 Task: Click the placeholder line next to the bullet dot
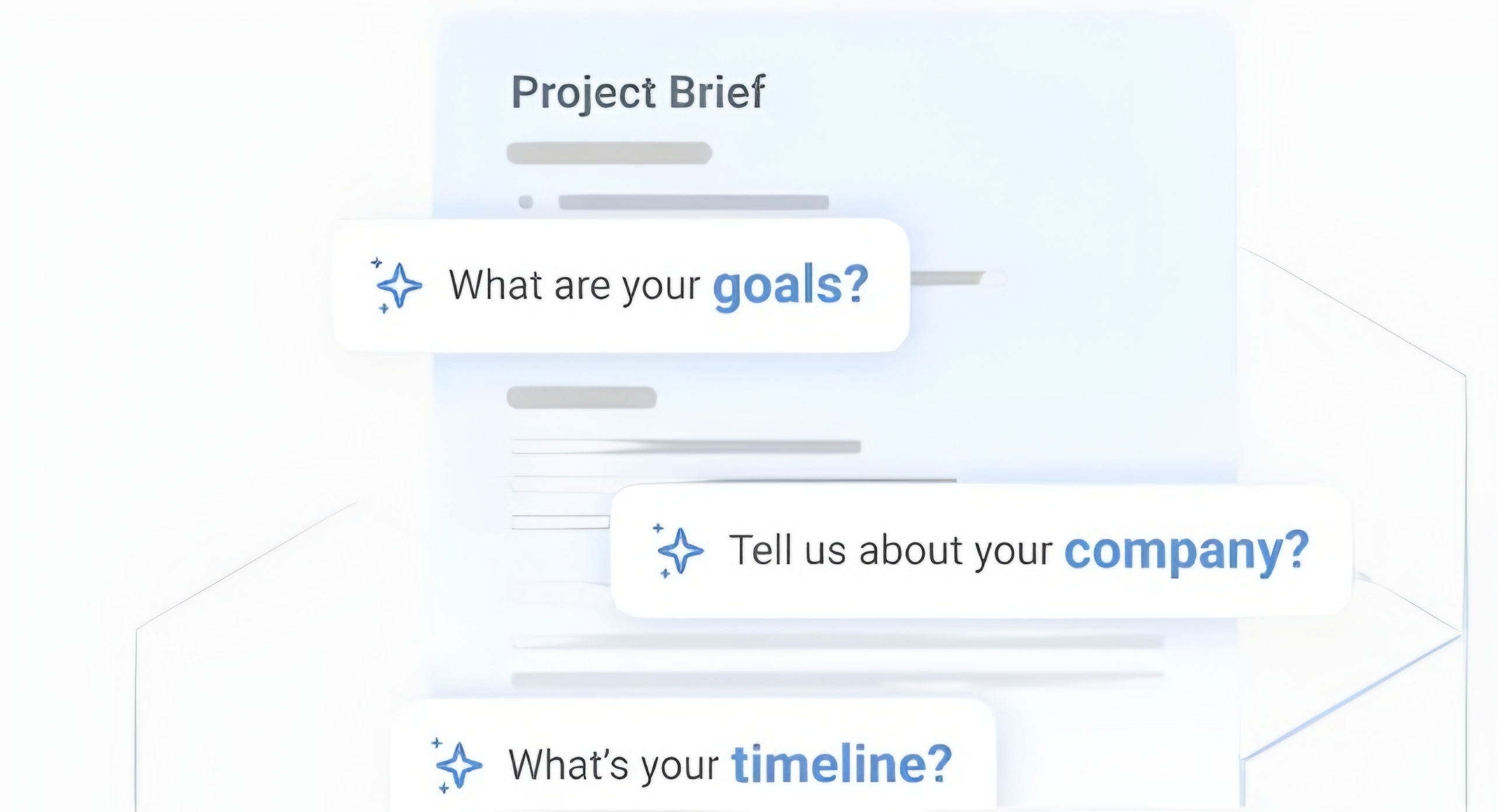tap(693, 202)
